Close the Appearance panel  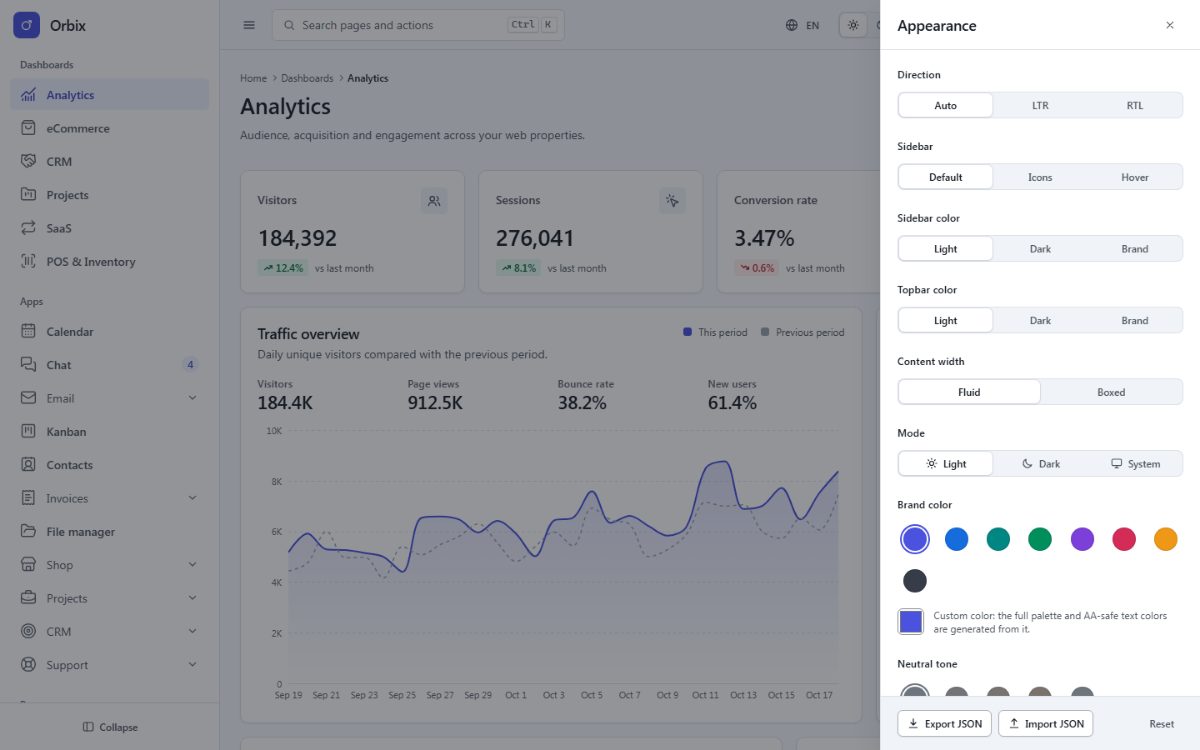[x=1170, y=25]
